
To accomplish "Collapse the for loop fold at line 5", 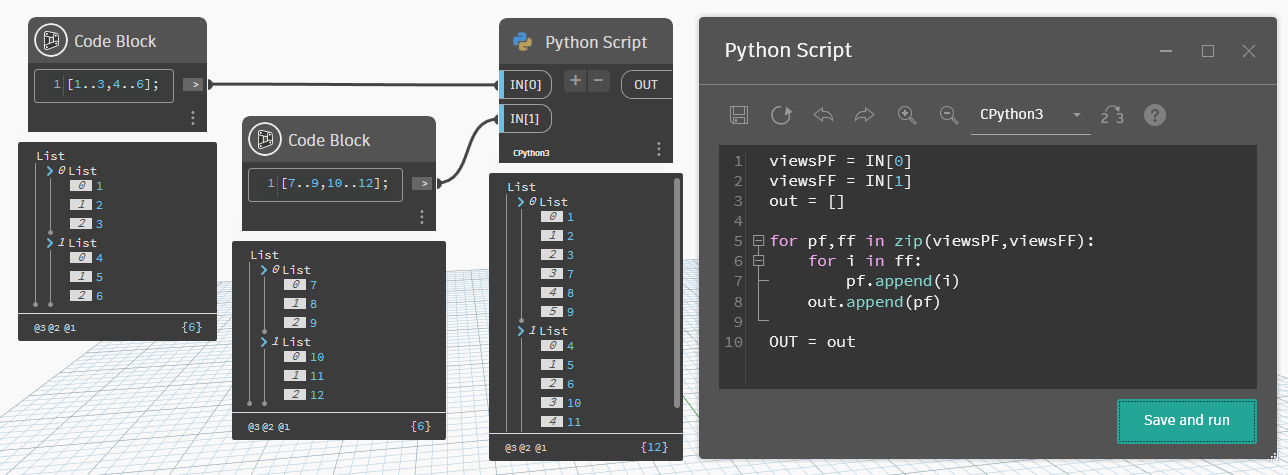I will [757, 241].
